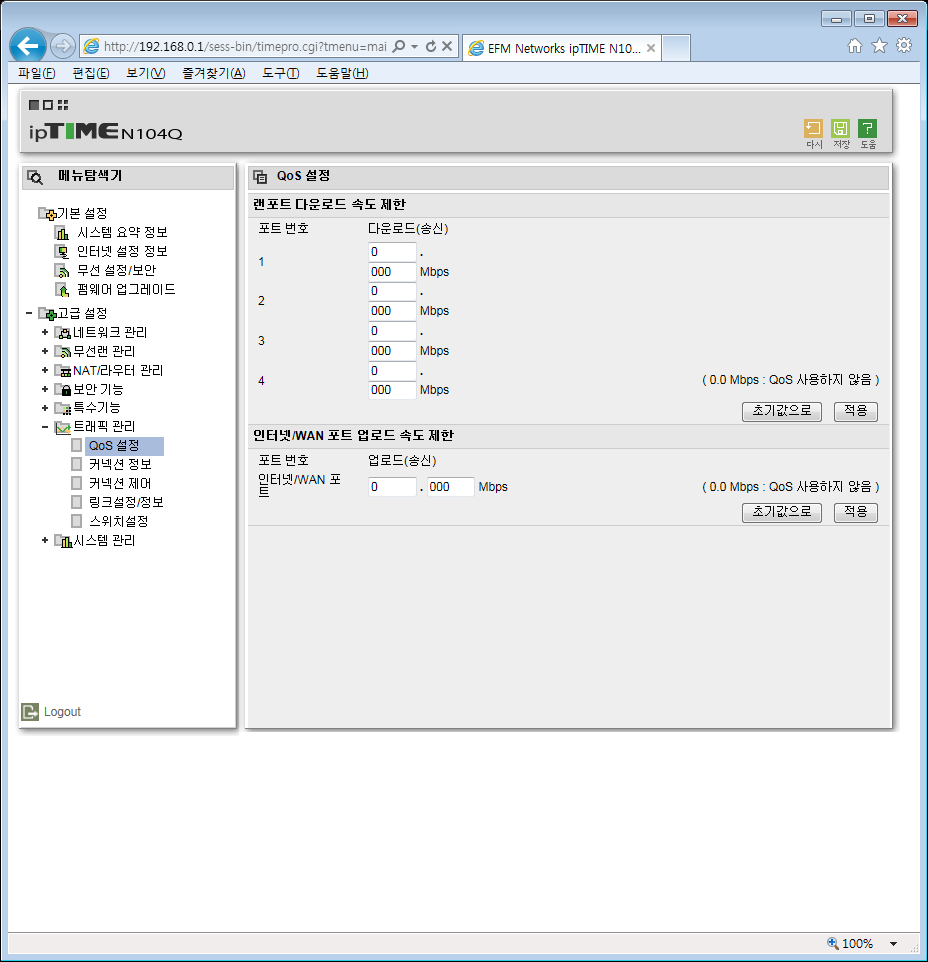Open 인터넷 설정 정보 in basic settings
The width and height of the screenshot is (928, 962).
(x=122, y=252)
